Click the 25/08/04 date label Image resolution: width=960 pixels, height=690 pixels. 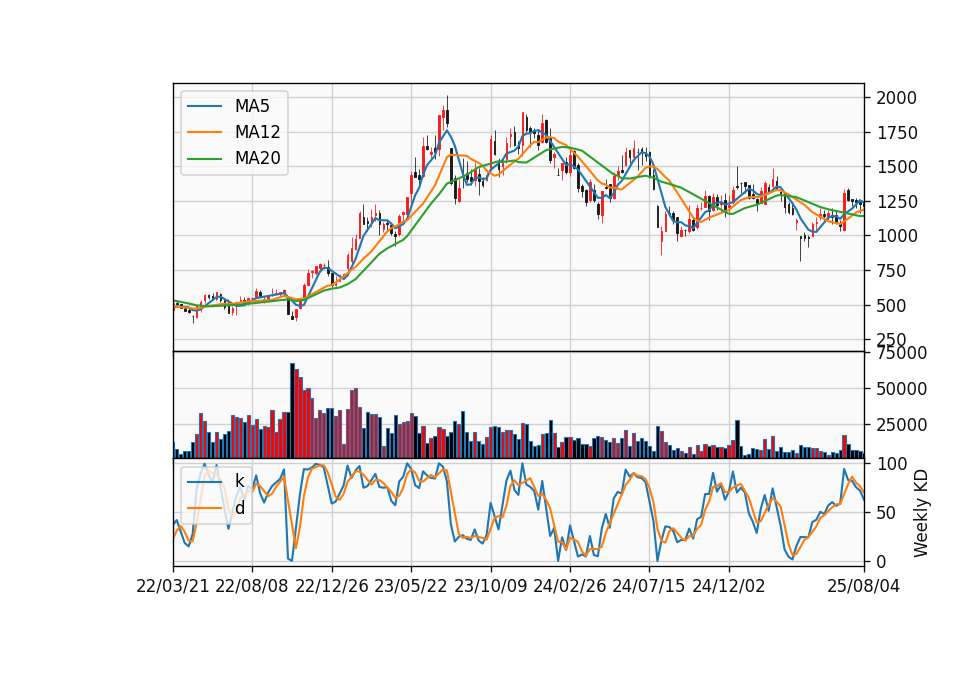tap(864, 586)
